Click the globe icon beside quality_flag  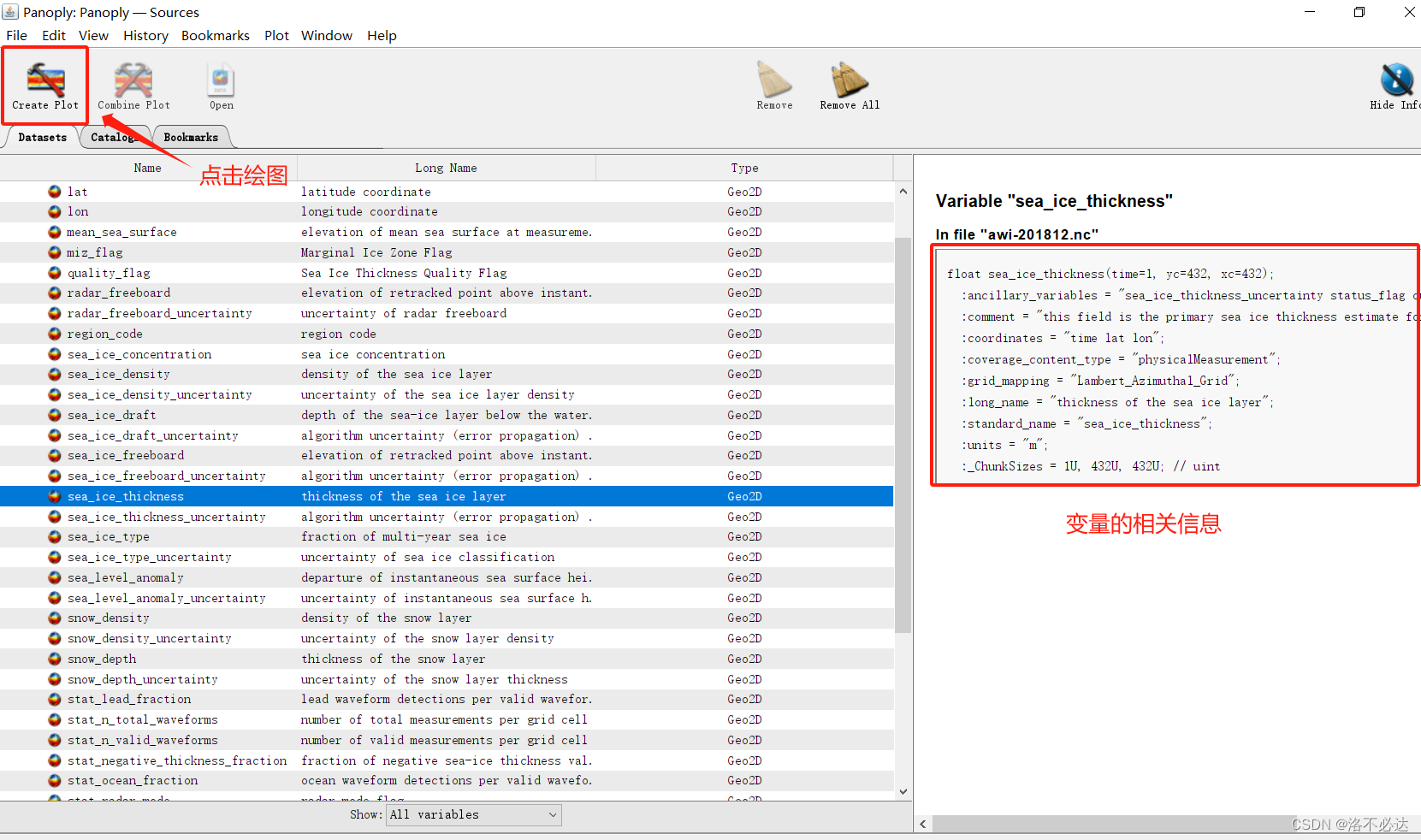click(55, 272)
